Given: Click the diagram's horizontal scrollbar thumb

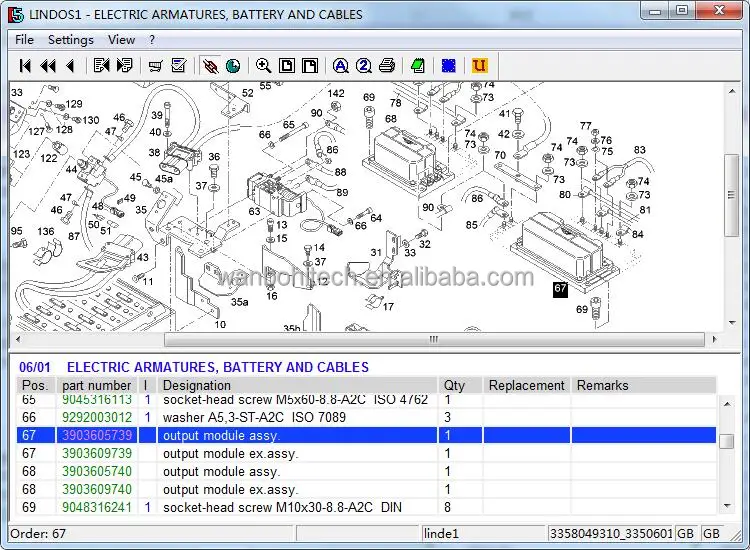Looking at the screenshot, I should point(433,340).
